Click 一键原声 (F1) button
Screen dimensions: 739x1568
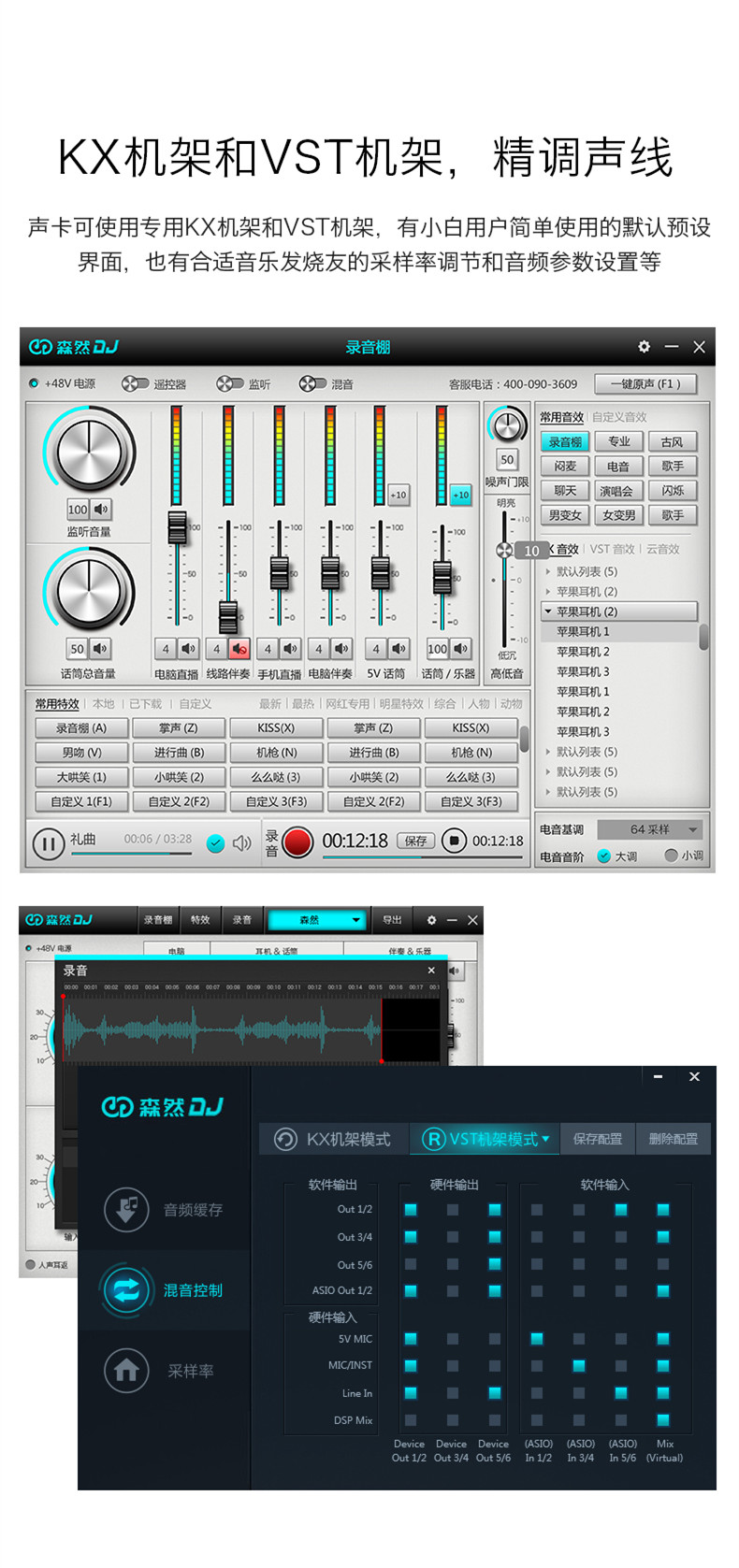tap(645, 383)
